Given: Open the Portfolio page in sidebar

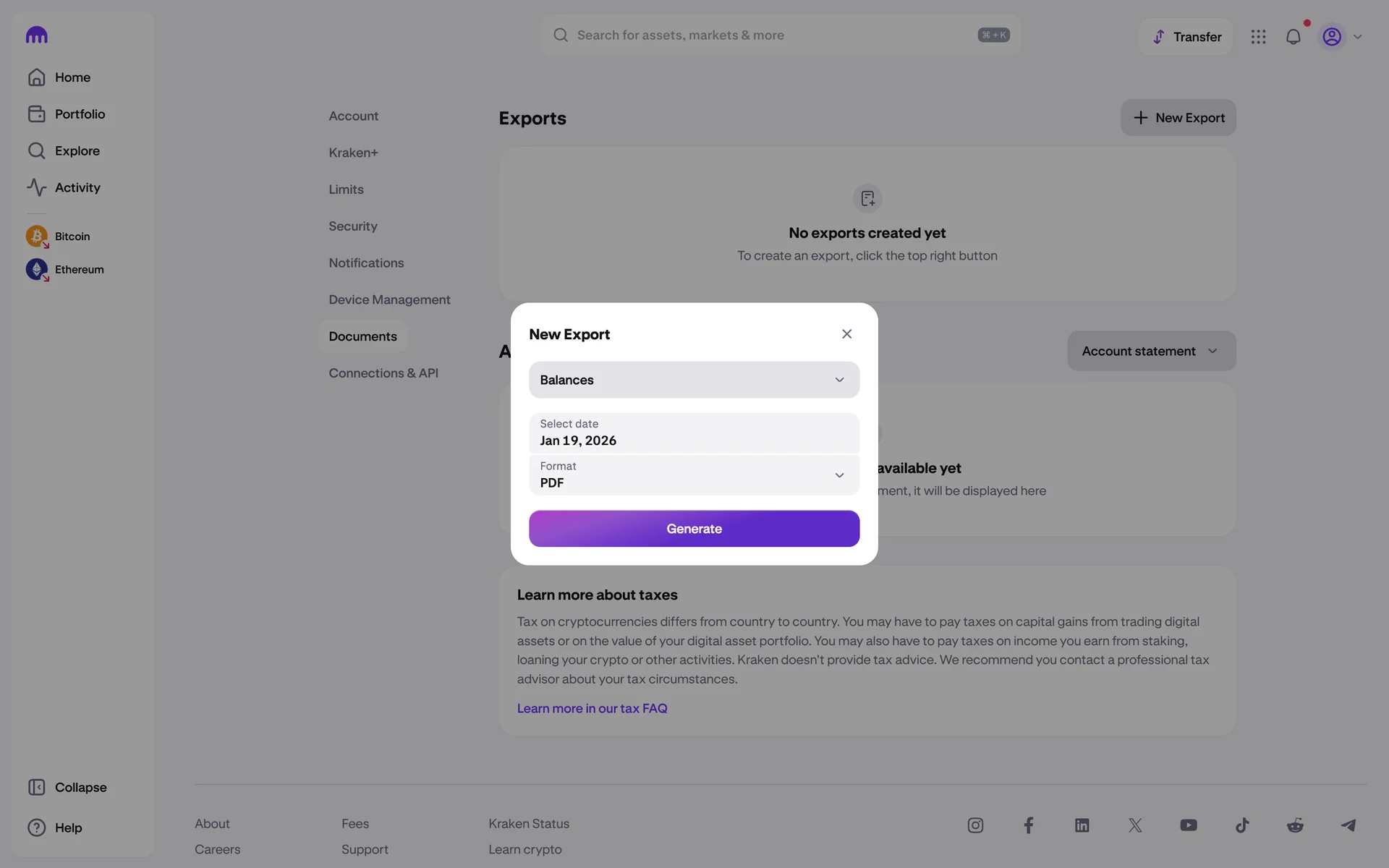Looking at the screenshot, I should point(80,114).
